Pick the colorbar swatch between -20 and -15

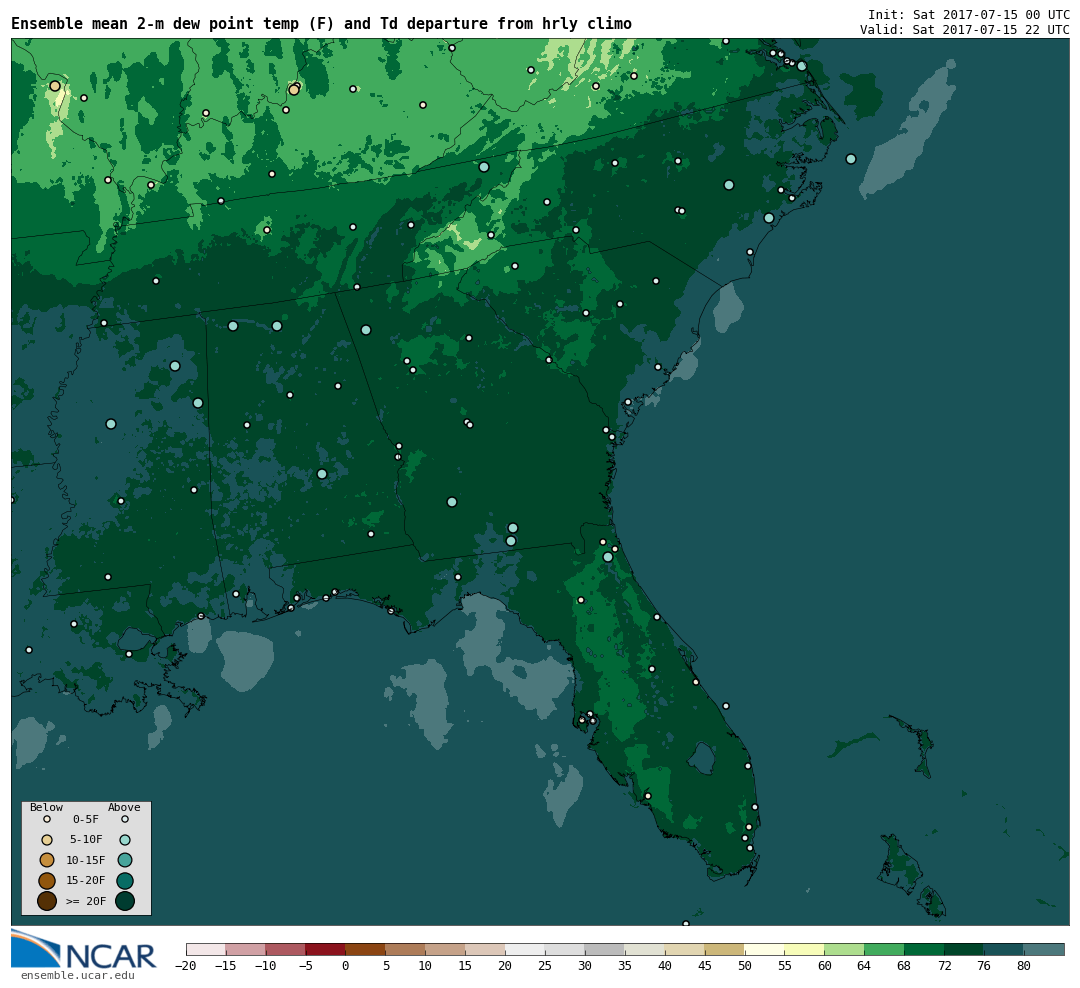coord(206,949)
